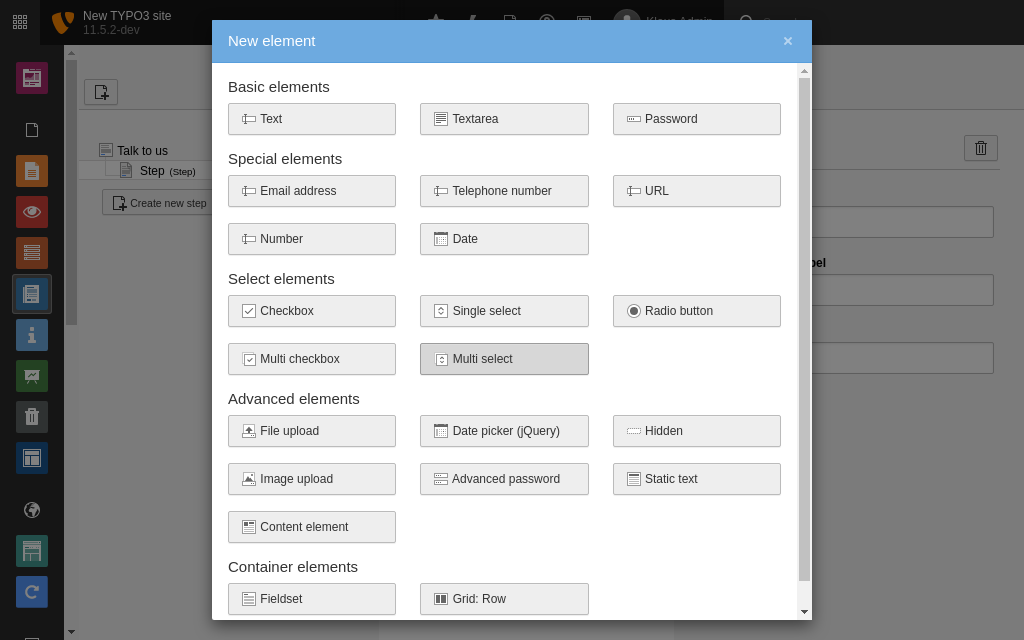This screenshot has height=640, width=1024.
Task: Choose the Textarea element
Action: [504, 119]
